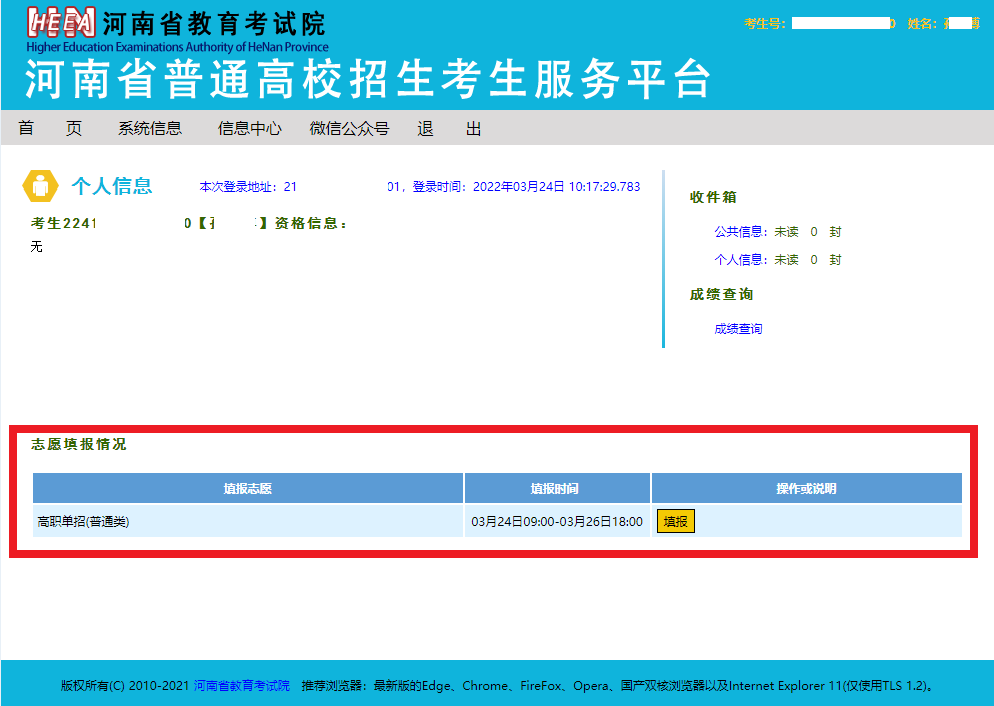Screen dimensions: 994x706
Task: Log out using the 退出 menu item
Action: click(449, 128)
